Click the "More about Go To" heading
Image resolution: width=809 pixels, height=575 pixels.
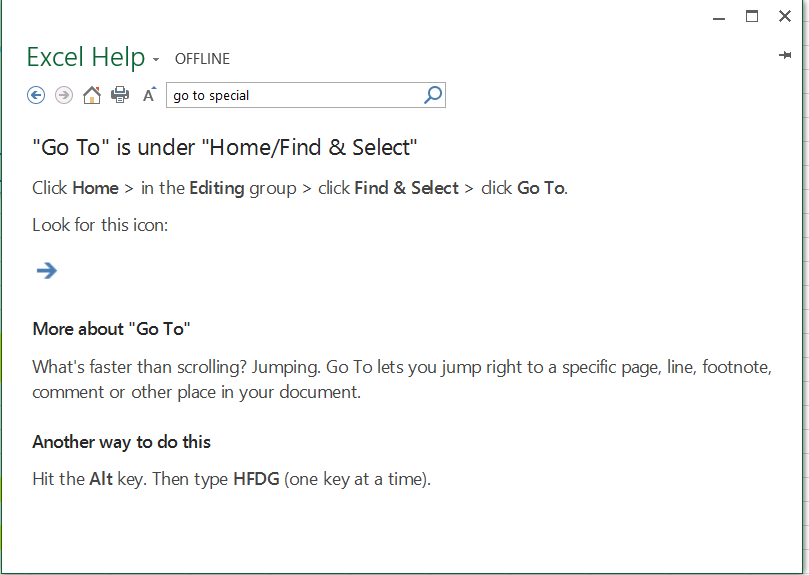click(x=111, y=328)
